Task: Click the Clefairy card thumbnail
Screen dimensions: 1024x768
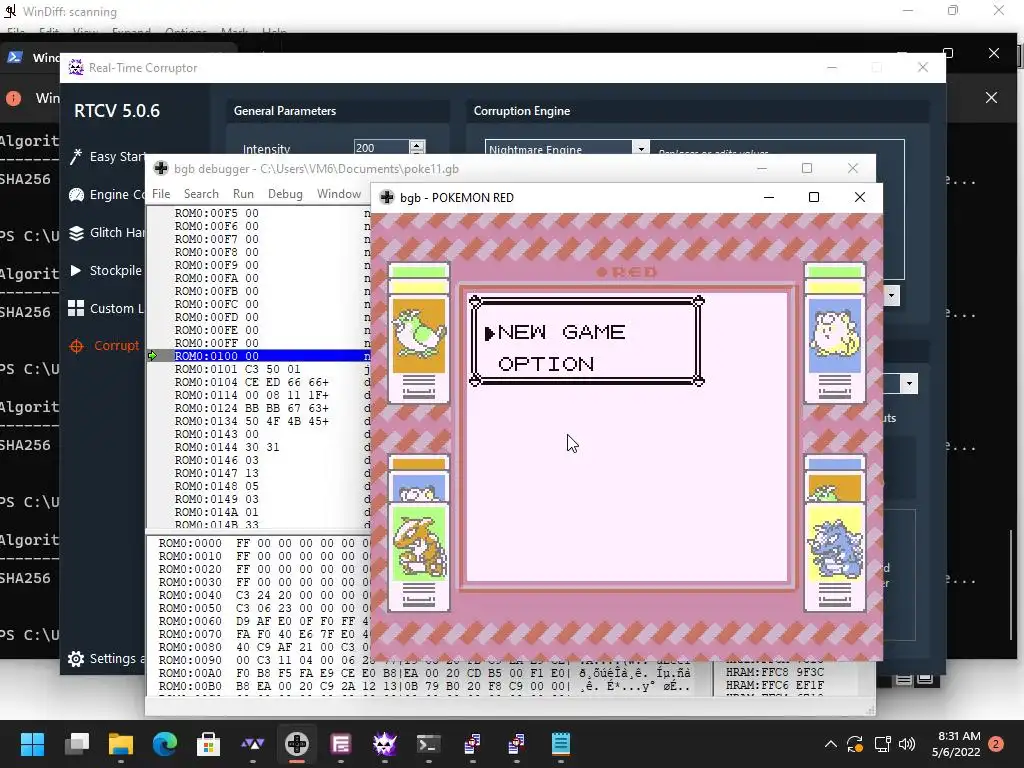Action: 835,334
